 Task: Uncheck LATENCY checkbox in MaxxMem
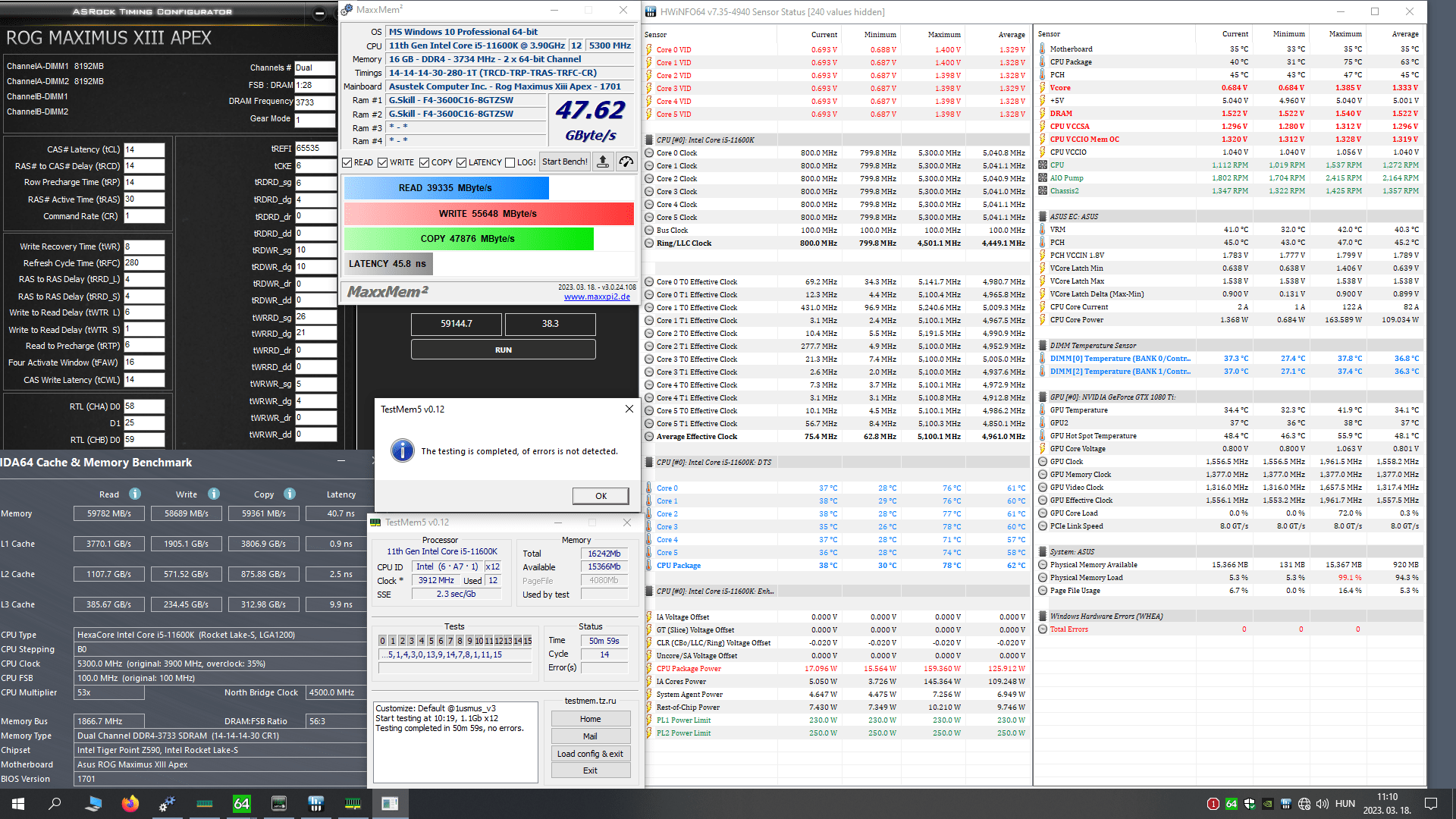(461, 162)
